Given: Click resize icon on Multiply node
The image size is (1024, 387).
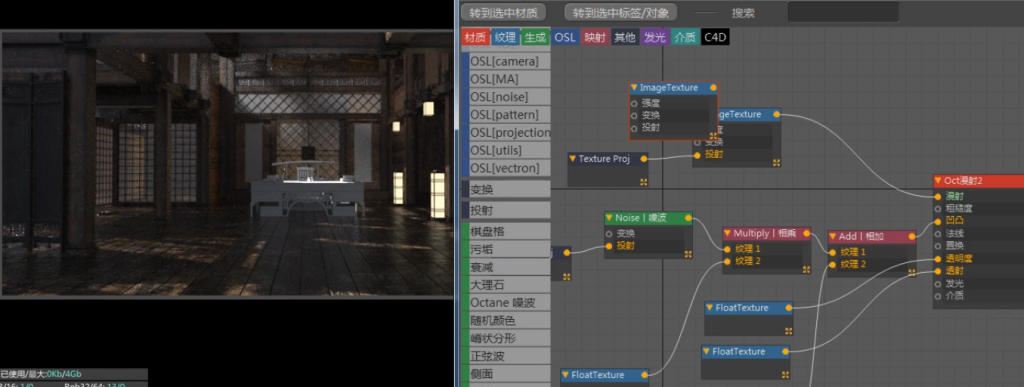Looking at the screenshot, I should (807, 269).
